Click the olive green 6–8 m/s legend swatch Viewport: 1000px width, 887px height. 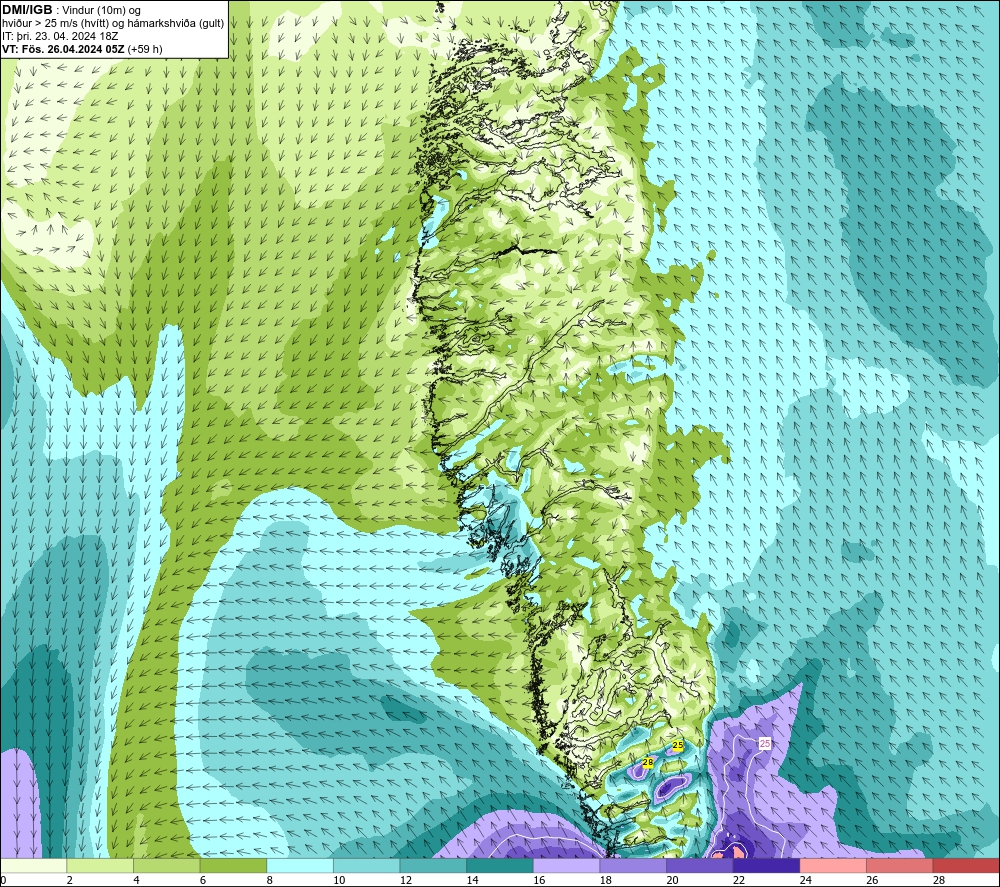pyautogui.click(x=233, y=866)
